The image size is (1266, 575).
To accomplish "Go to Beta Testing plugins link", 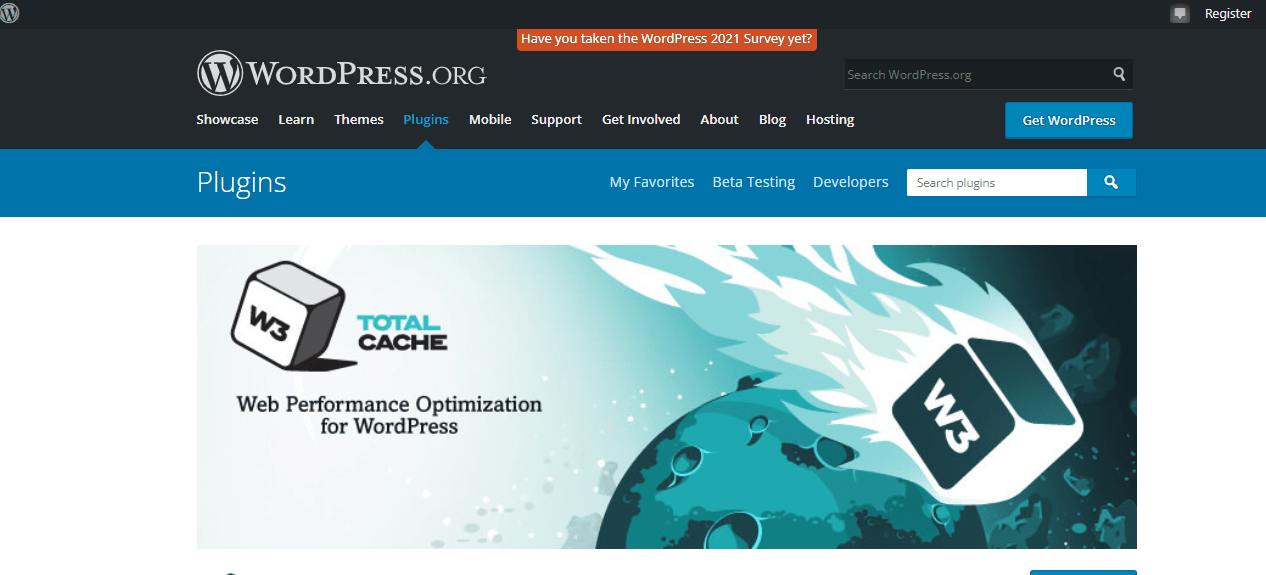I will (753, 182).
